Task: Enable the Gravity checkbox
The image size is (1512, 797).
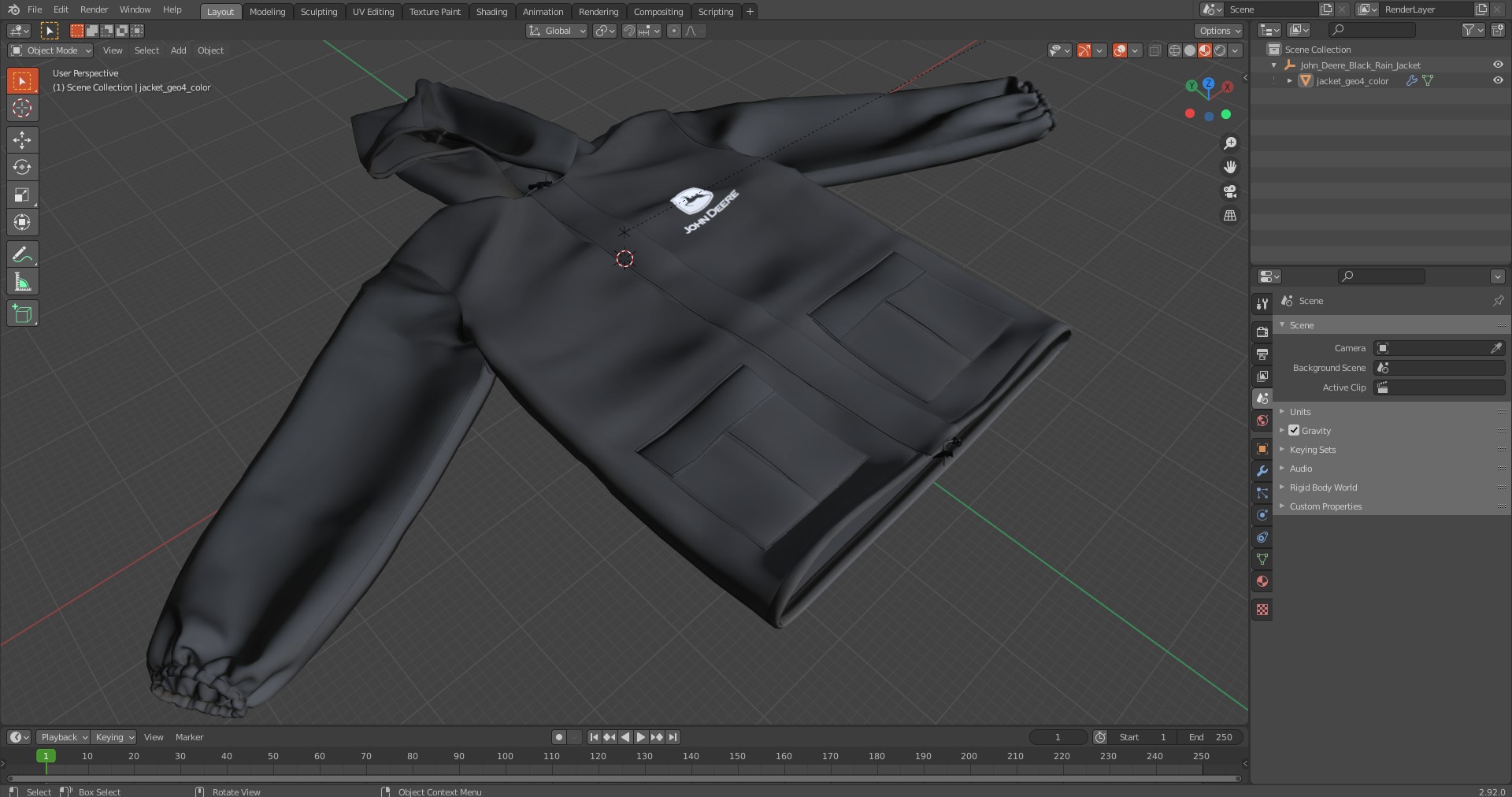Action: tap(1294, 431)
